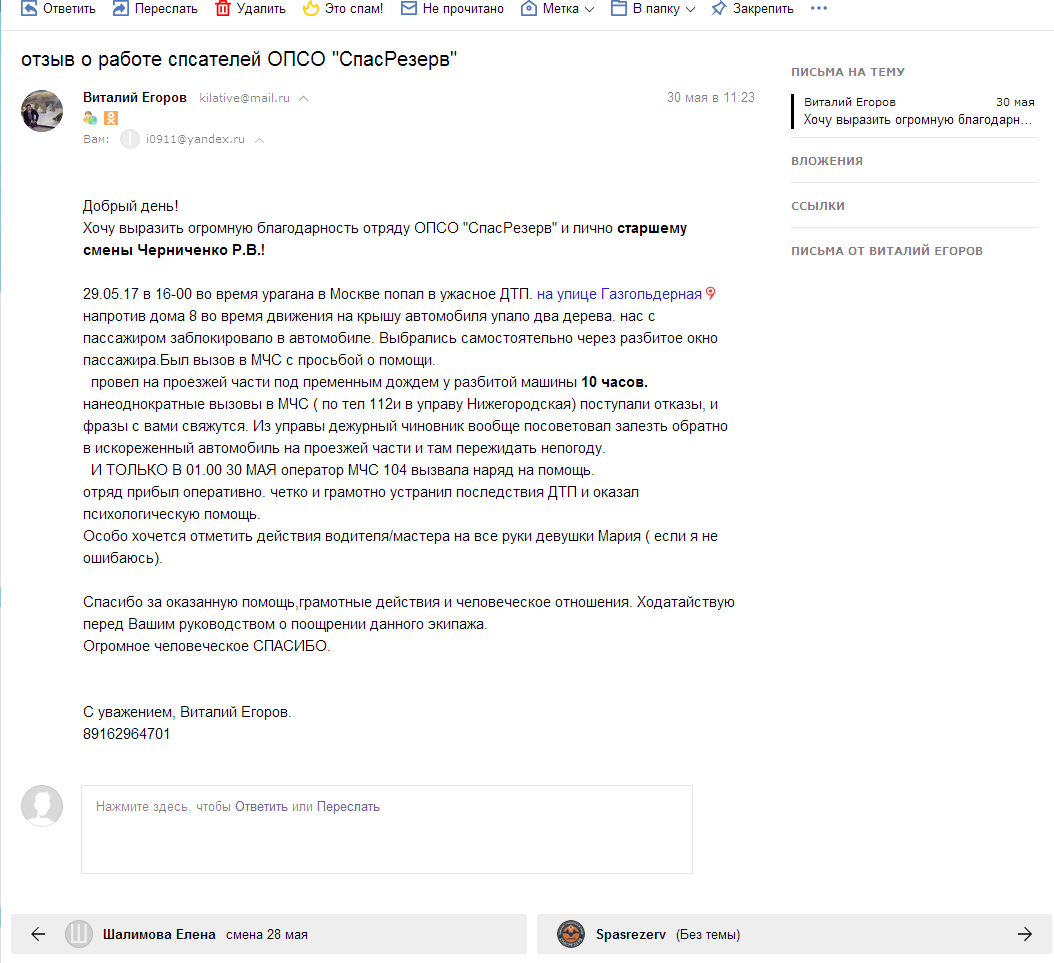Click the Переслать forward icon
The height and width of the screenshot is (963, 1054).
tap(121, 9)
